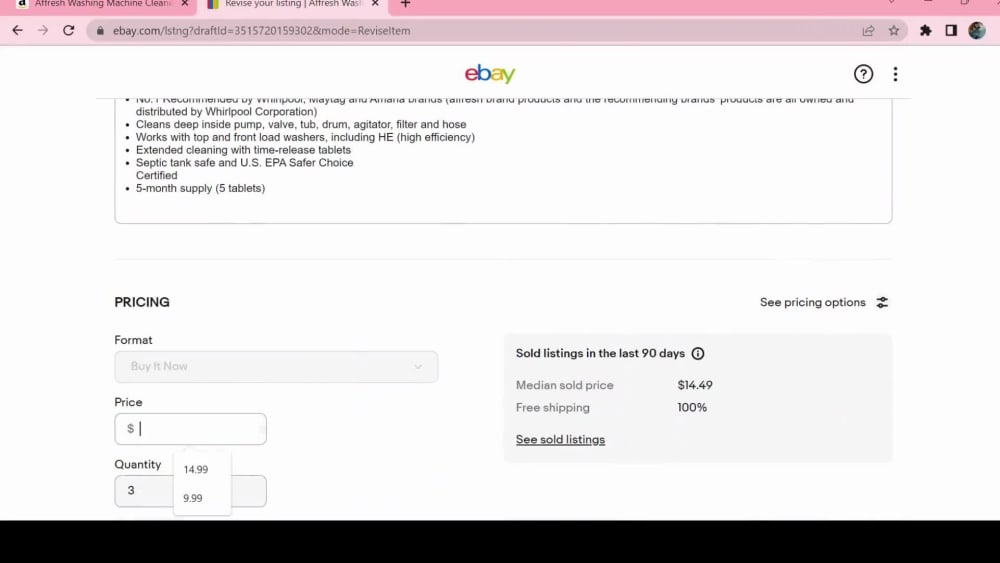Click description line '5-month supply (5 tablets)'
Image resolution: width=1000 pixels, height=563 pixels.
pos(200,188)
